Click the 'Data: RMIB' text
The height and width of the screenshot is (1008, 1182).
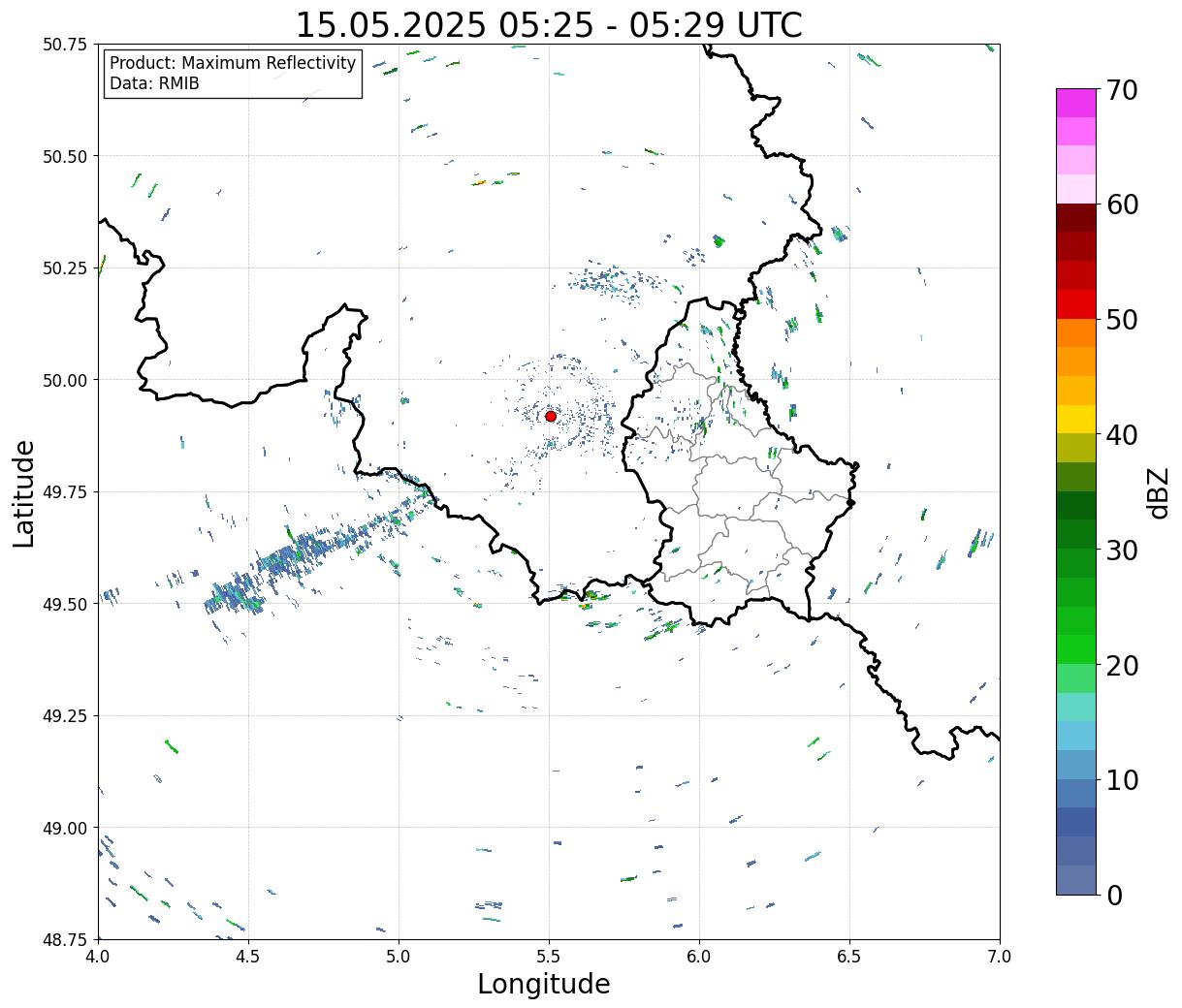(154, 83)
